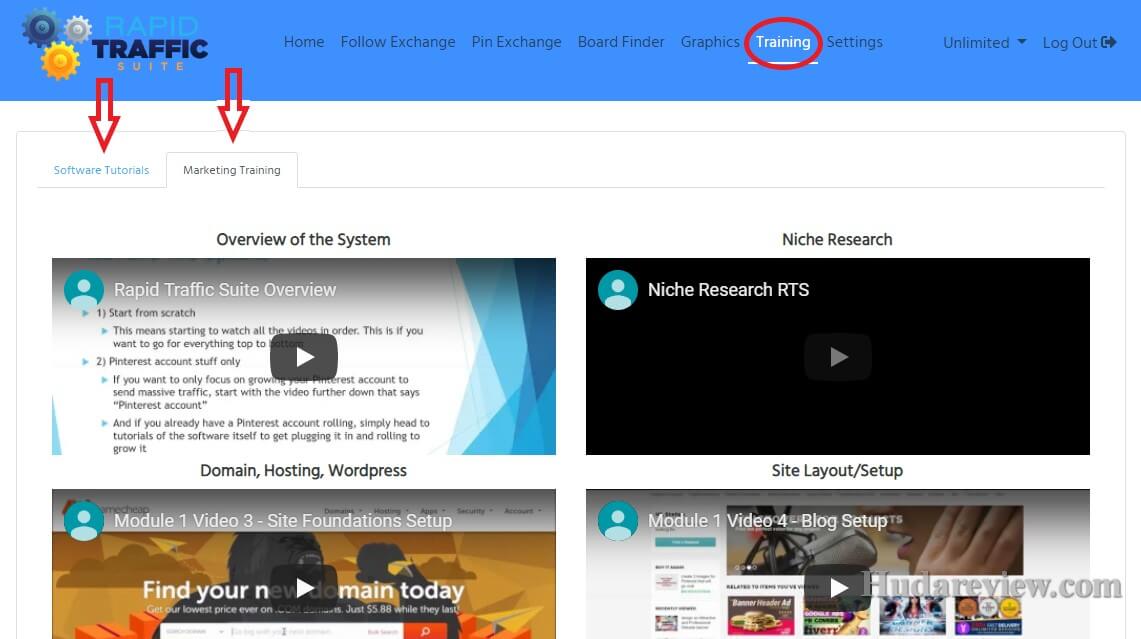Click the Niche Research RTS channel avatar
Screen dimensions: 1141x639
pos(618,290)
